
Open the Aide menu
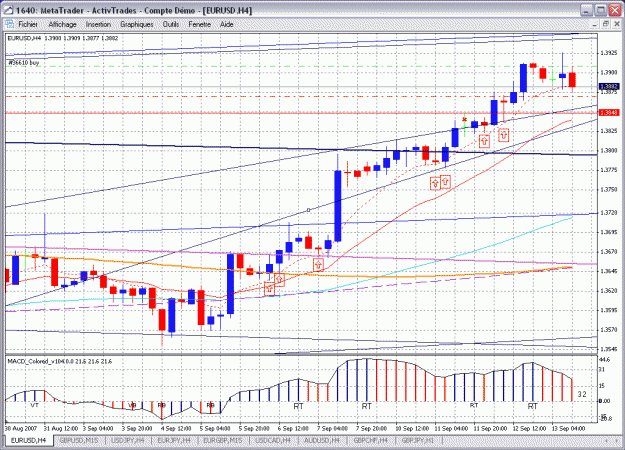(x=226, y=24)
